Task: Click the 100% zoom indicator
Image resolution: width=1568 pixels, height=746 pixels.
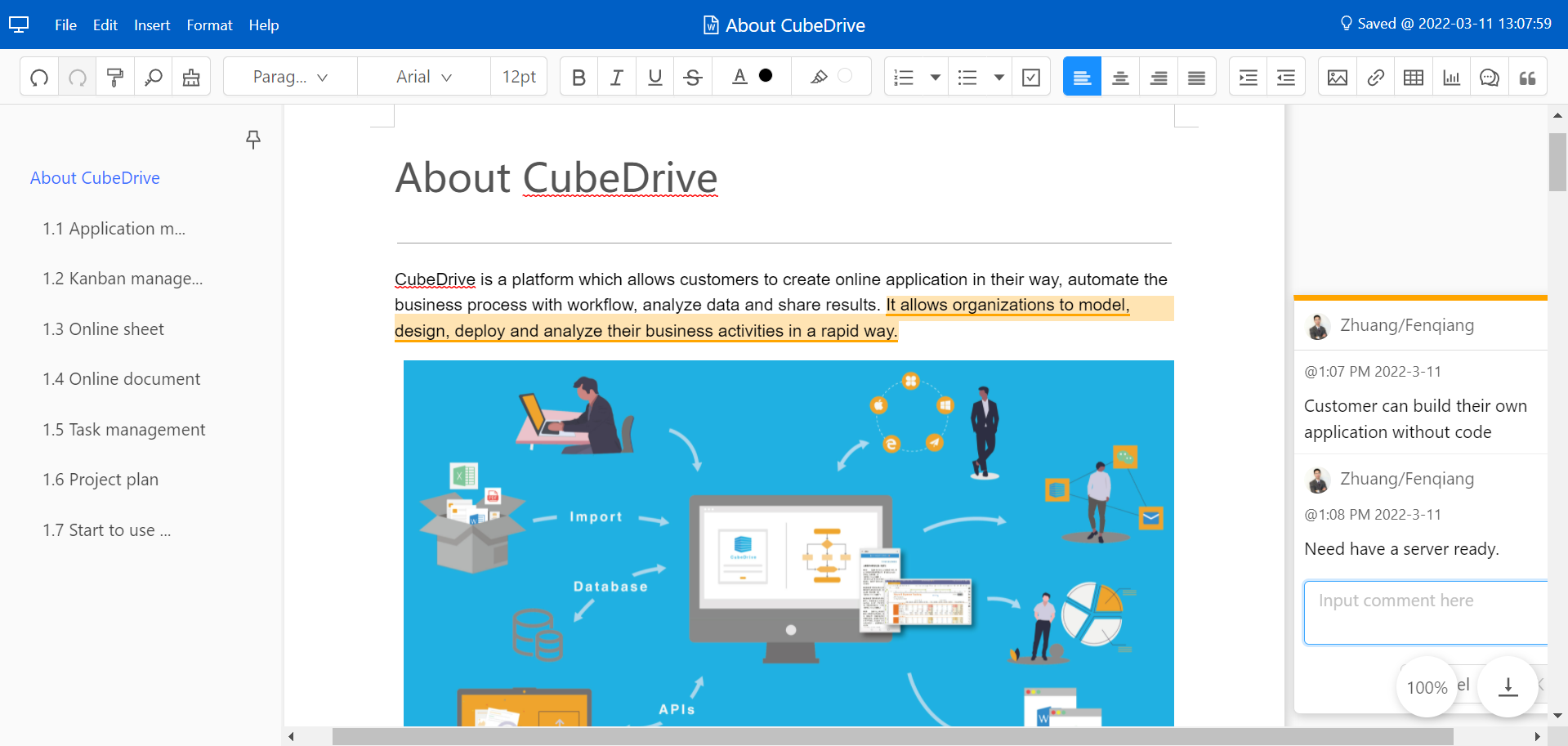Action: coord(1427,687)
